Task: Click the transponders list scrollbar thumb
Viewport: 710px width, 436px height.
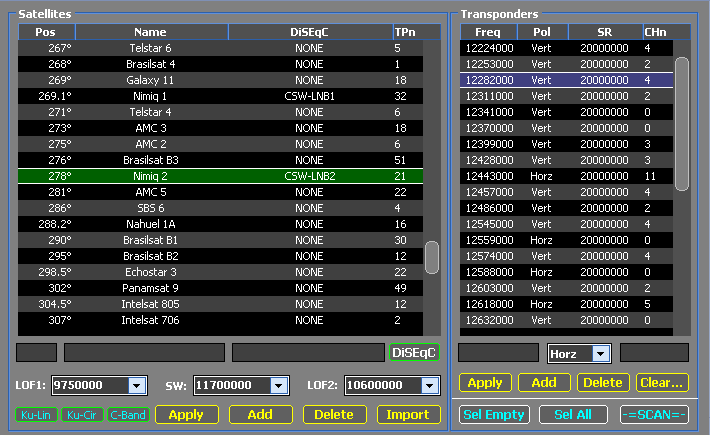Action: click(681, 124)
